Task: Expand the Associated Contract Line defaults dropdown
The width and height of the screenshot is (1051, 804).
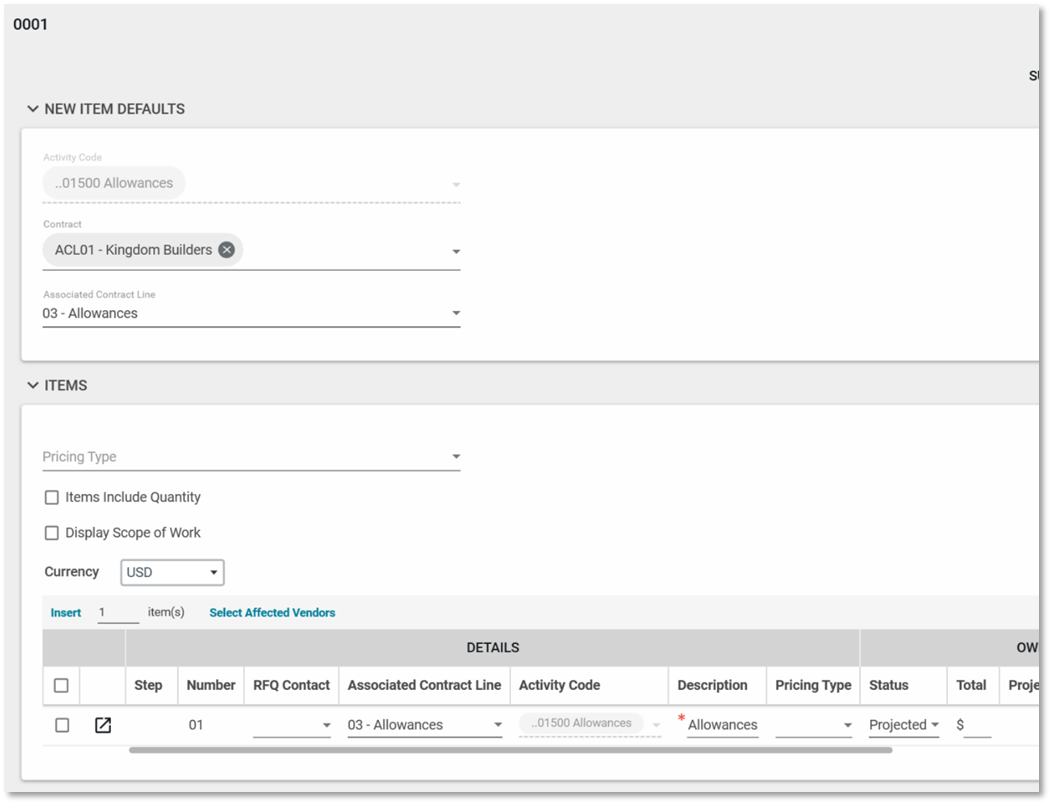Action: click(456, 313)
